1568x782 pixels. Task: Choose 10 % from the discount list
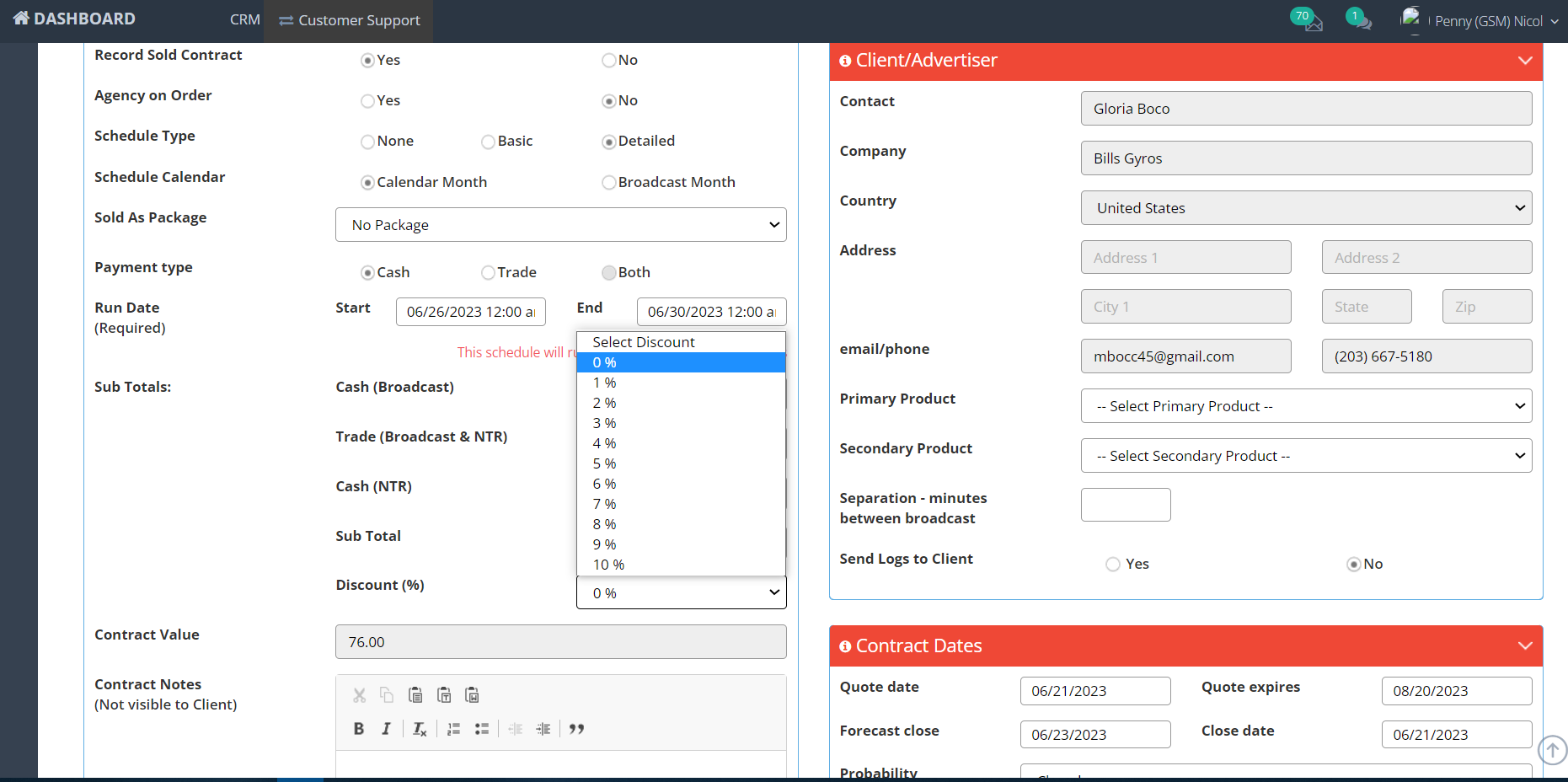click(681, 565)
